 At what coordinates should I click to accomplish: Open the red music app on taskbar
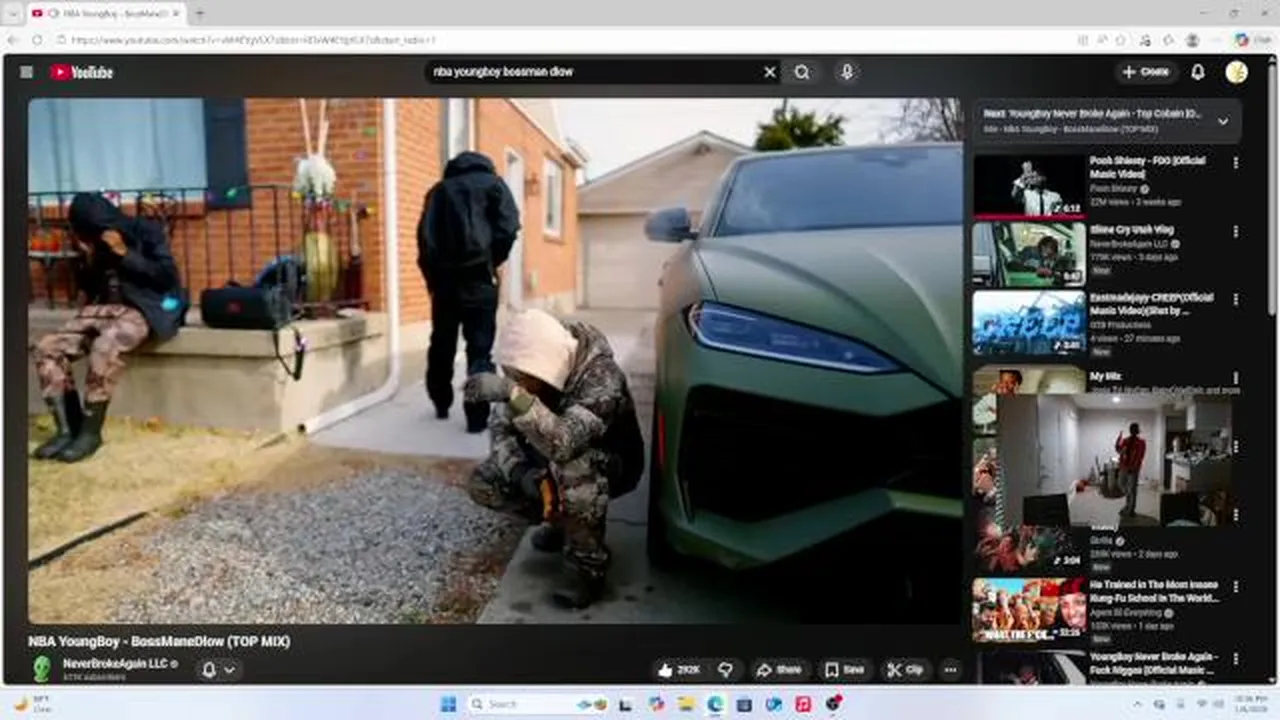[803, 704]
